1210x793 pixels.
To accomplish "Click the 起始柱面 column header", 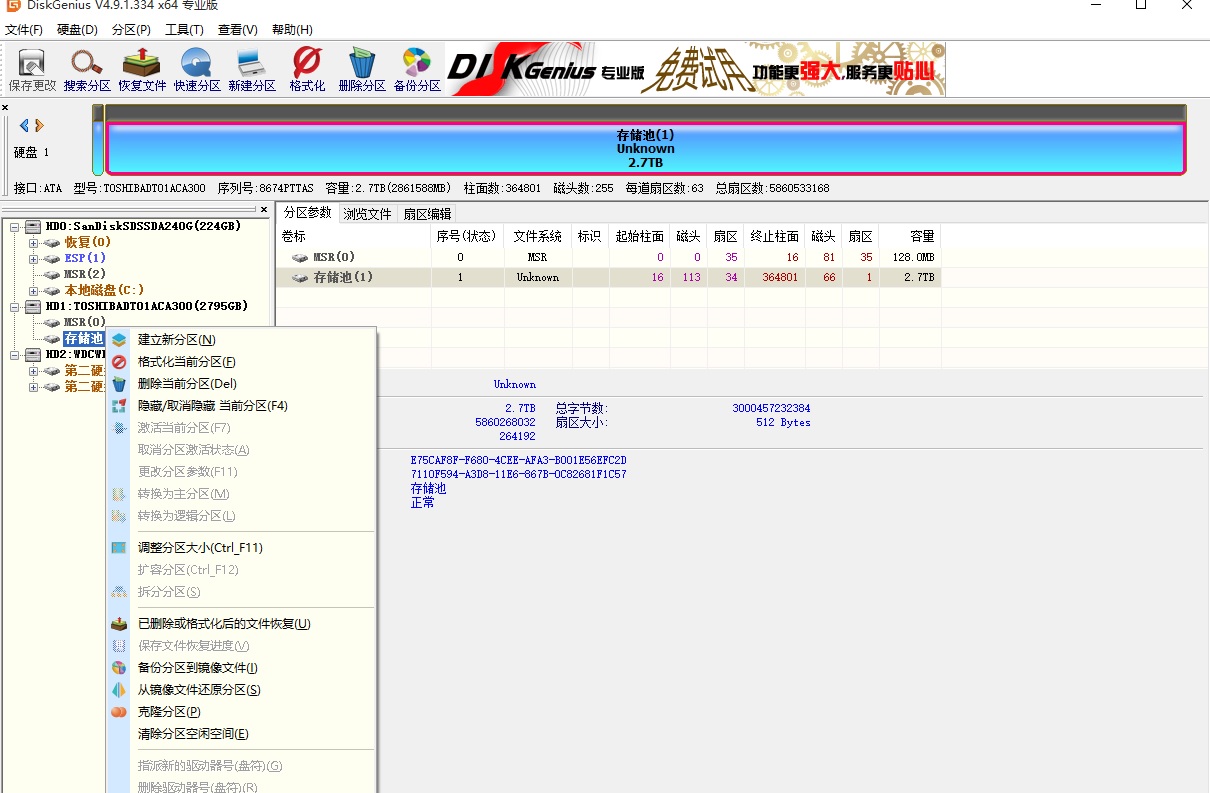I will pyautogui.click(x=640, y=237).
